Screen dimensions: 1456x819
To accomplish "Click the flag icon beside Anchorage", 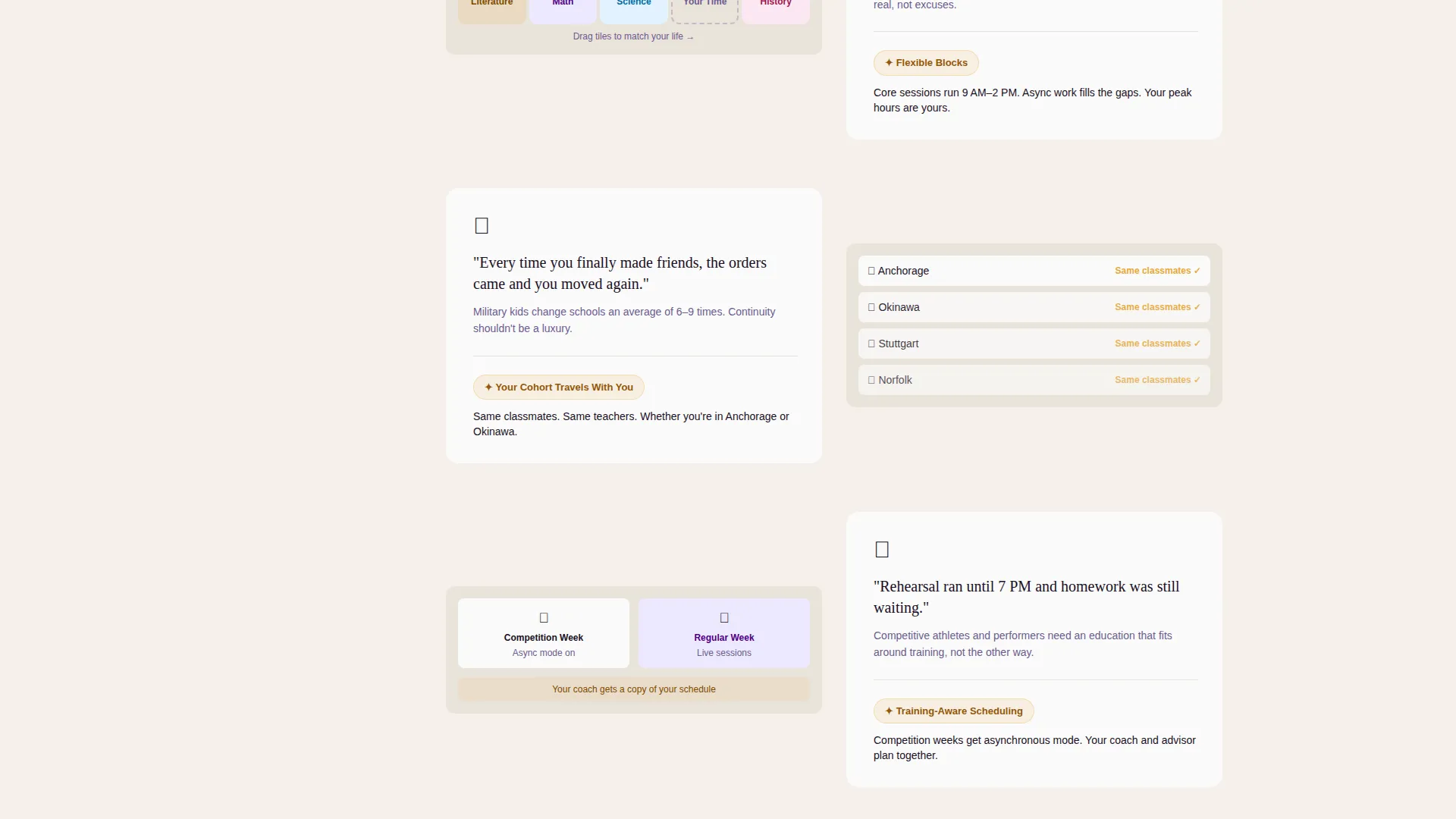I will (871, 271).
